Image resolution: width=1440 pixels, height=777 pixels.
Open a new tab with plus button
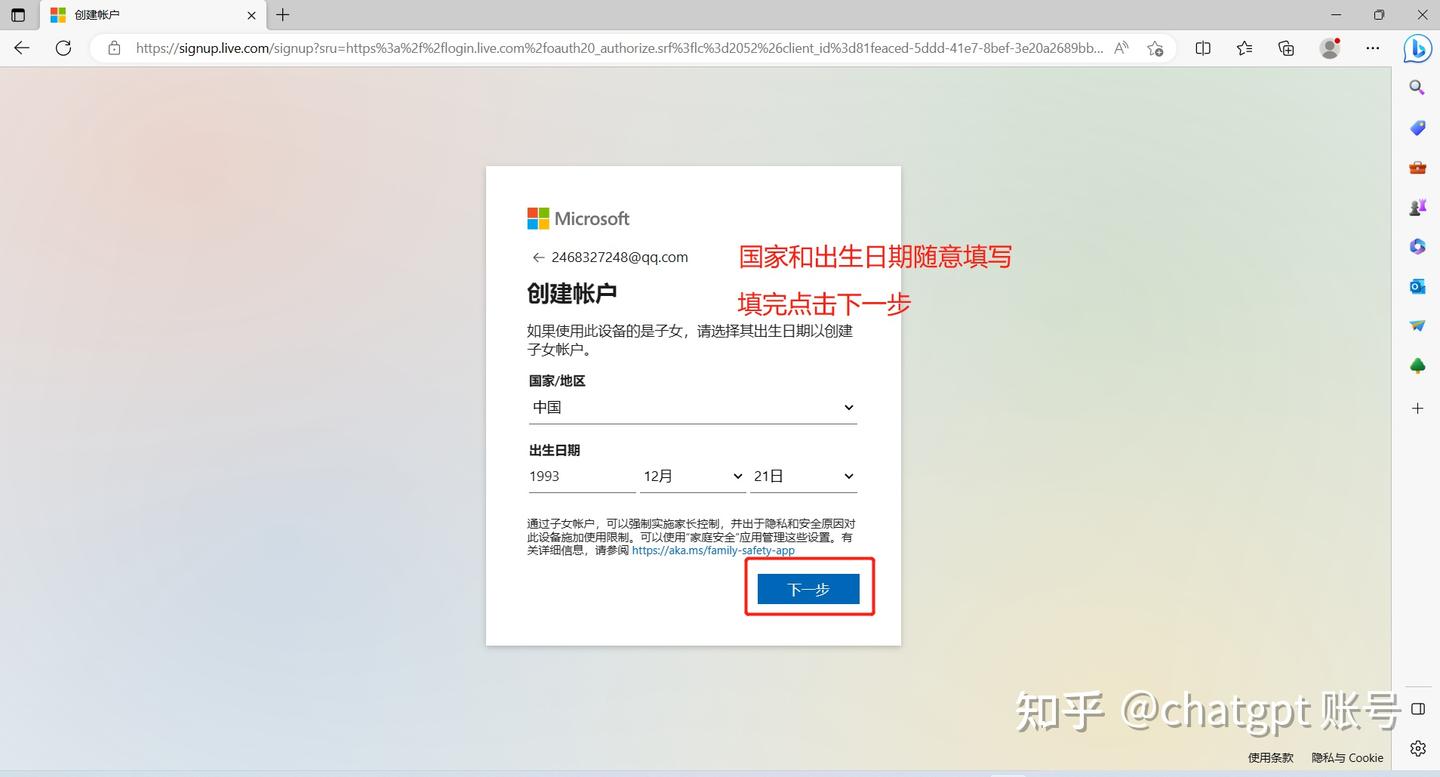point(283,15)
